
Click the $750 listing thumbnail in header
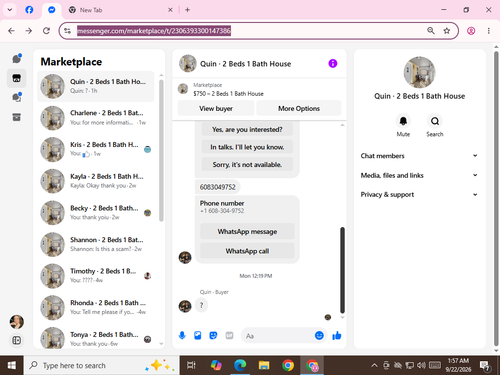[x=183, y=89]
